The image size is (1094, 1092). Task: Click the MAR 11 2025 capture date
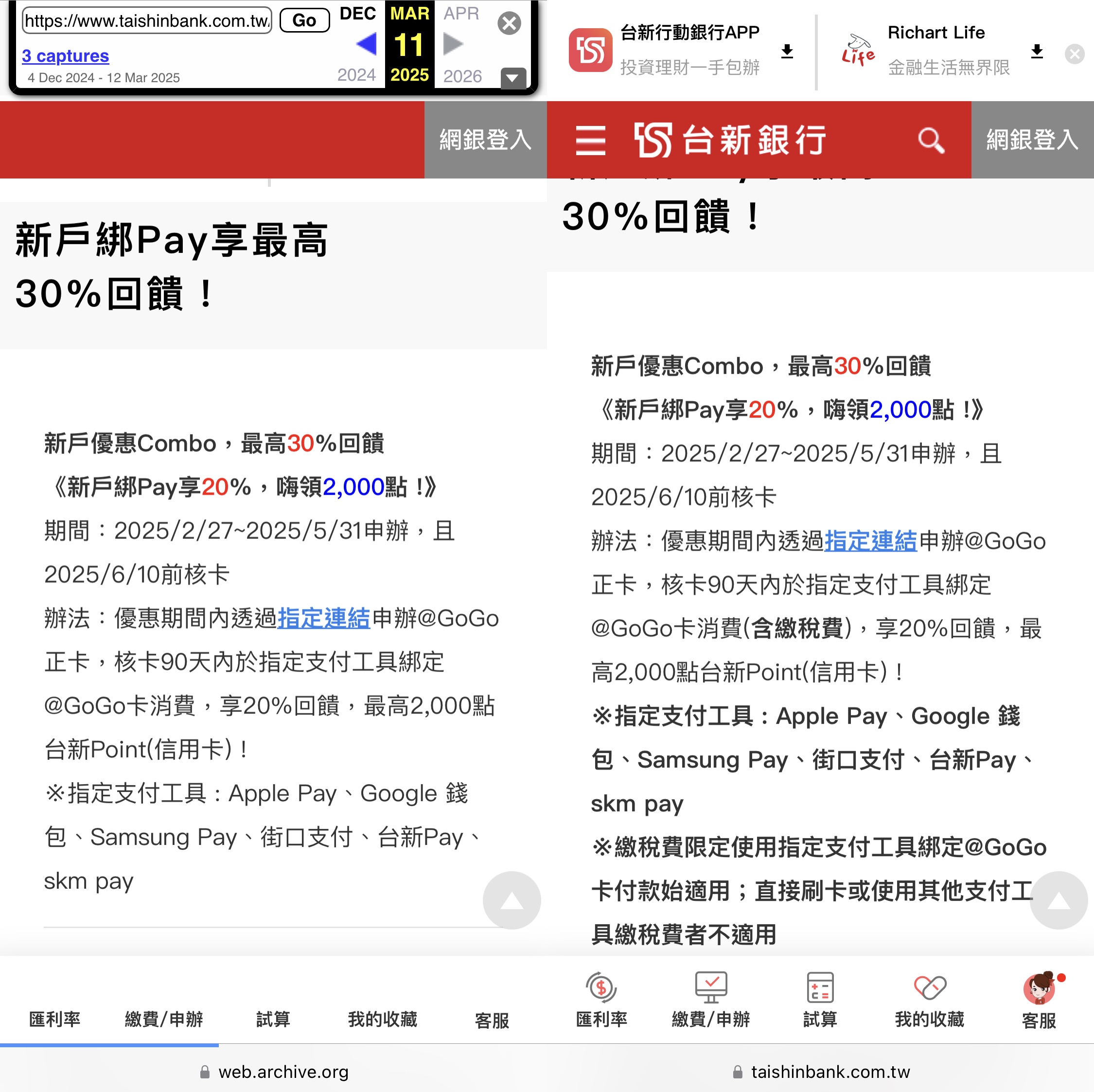409,44
